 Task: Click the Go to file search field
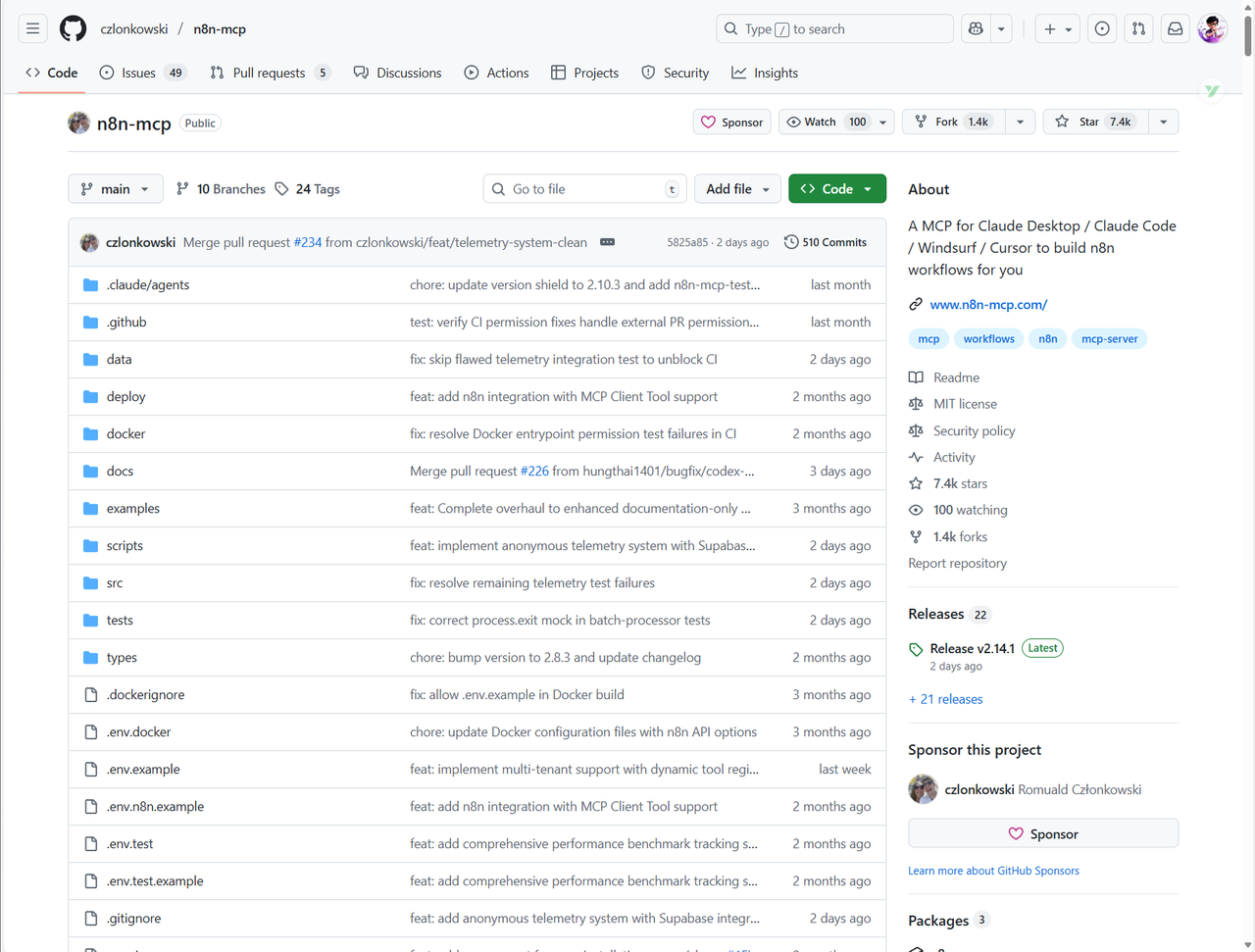coord(584,188)
